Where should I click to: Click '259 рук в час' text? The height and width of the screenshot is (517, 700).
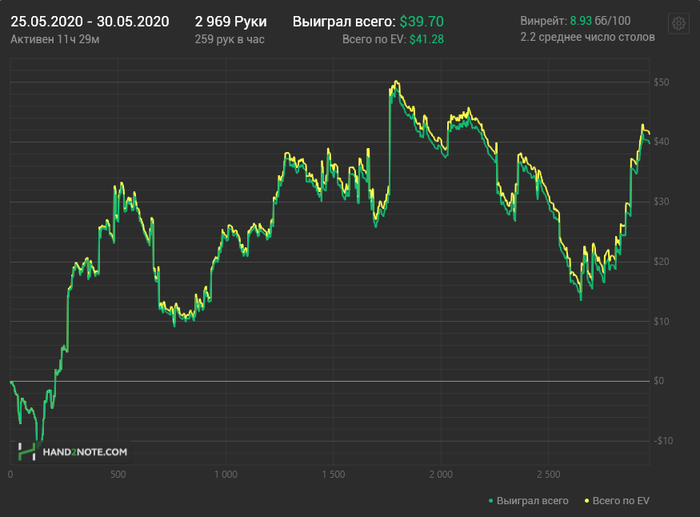pyautogui.click(x=229, y=39)
